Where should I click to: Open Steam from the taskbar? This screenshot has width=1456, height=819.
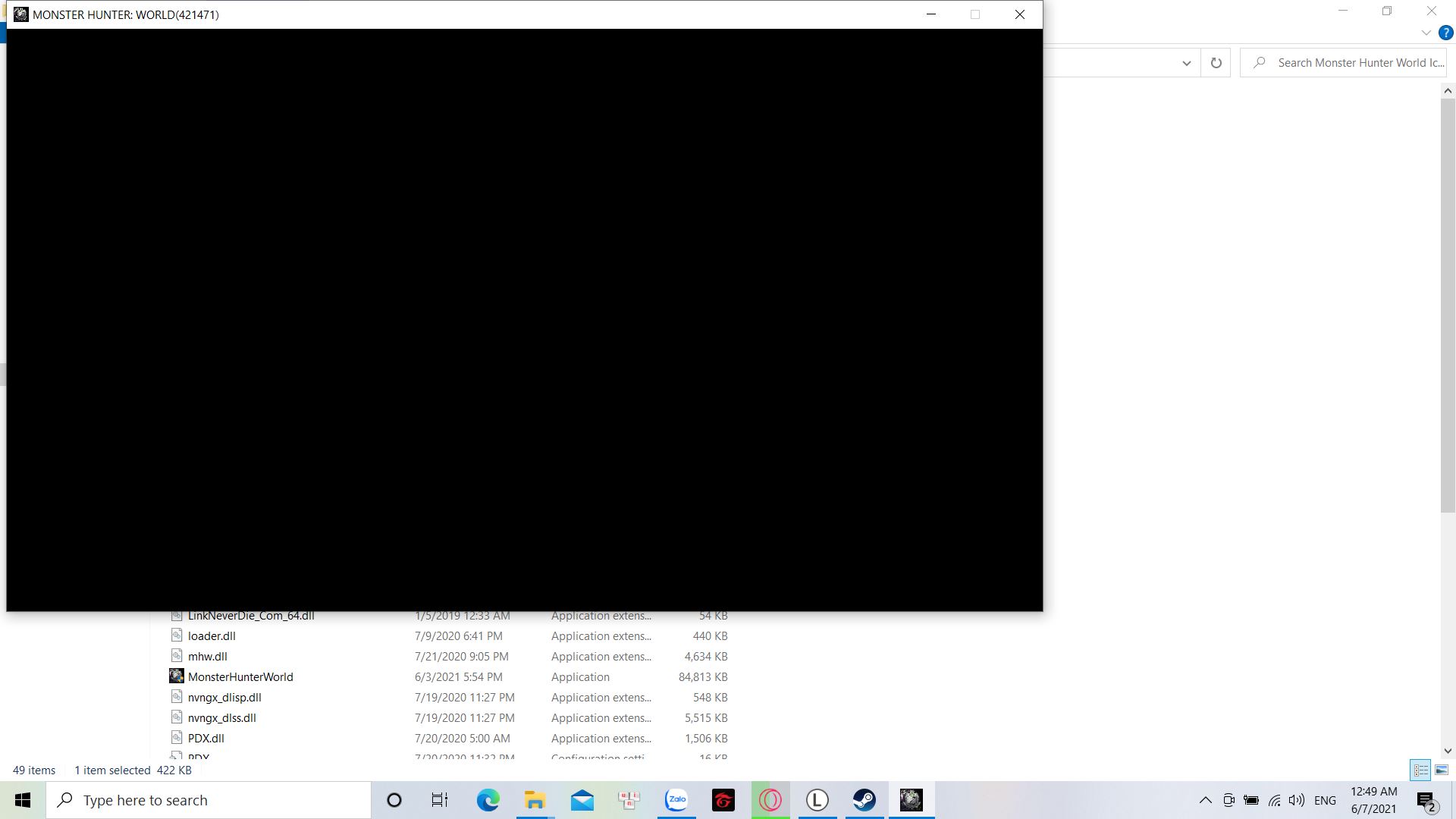(864, 800)
